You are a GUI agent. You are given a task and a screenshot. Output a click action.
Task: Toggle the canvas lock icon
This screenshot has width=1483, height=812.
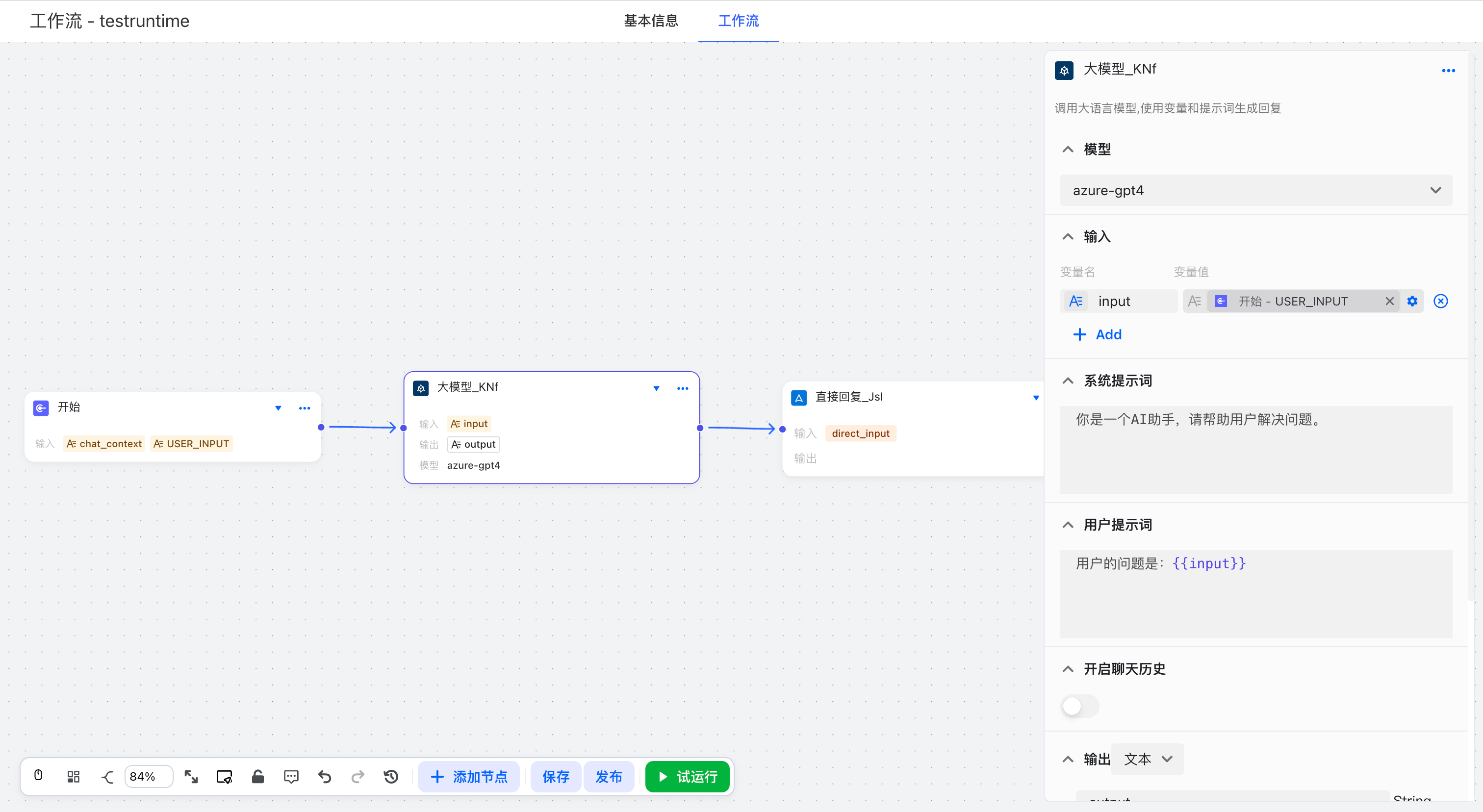[x=257, y=776]
